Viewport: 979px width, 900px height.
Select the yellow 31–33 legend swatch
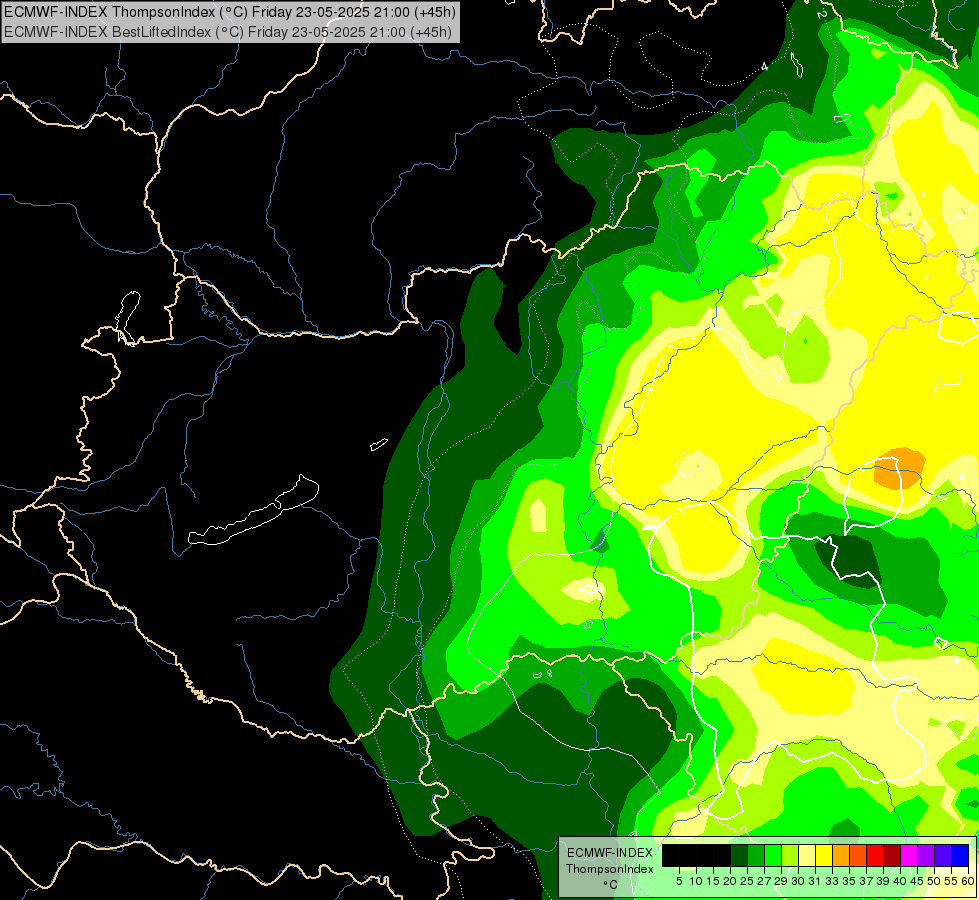[824, 855]
